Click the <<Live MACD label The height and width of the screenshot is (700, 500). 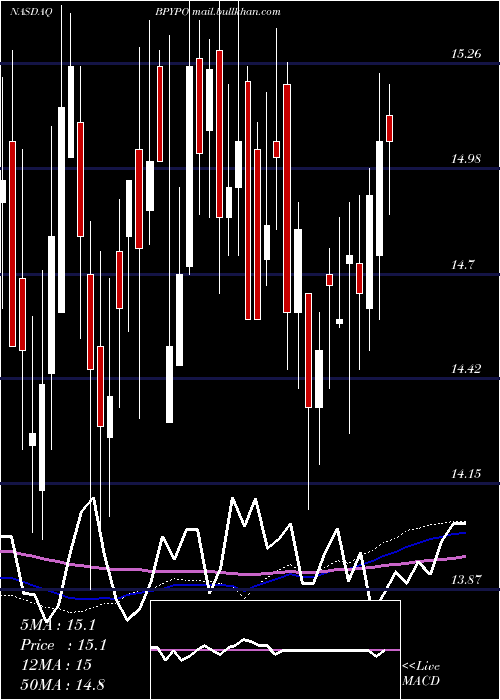(x=421, y=674)
